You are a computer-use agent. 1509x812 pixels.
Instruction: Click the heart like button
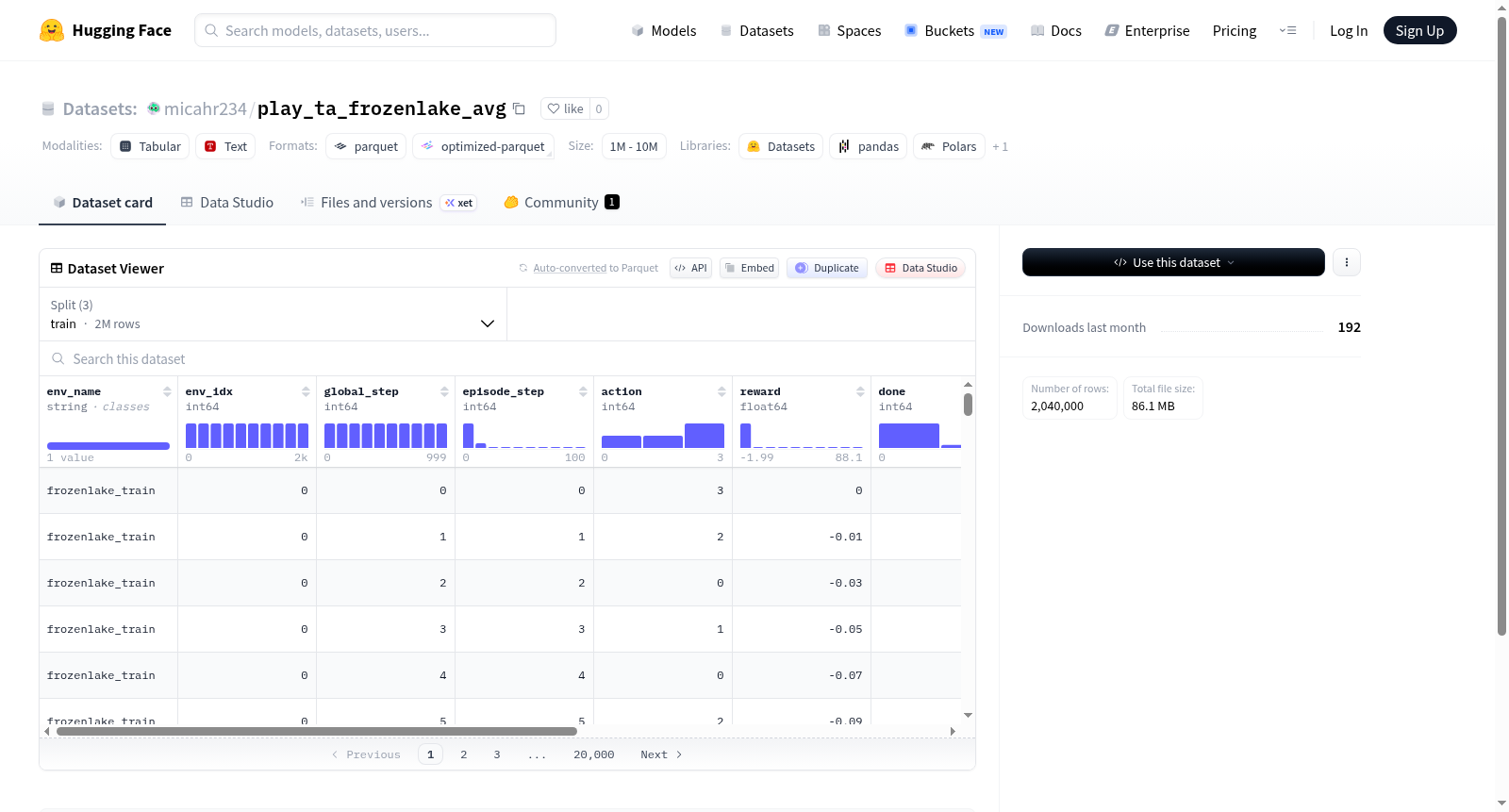[x=566, y=108]
